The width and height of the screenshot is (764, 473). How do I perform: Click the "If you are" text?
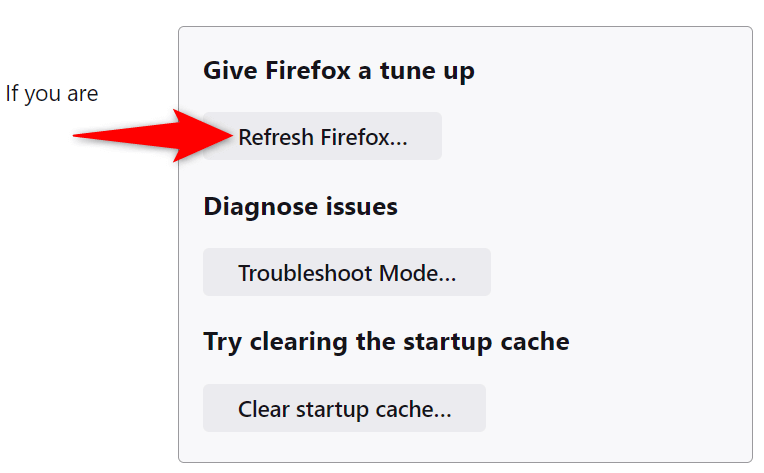pyautogui.click(x=52, y=94)
